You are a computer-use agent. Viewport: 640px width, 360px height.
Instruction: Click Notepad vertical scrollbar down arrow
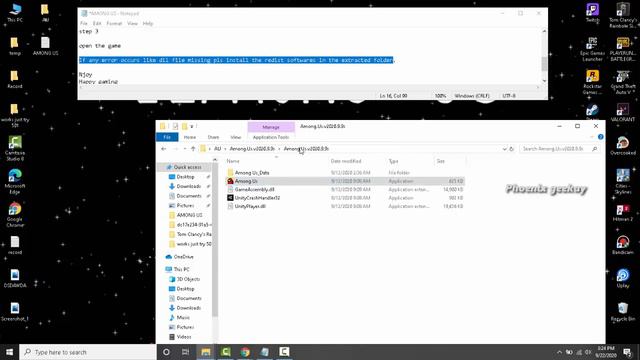point(544,80)
